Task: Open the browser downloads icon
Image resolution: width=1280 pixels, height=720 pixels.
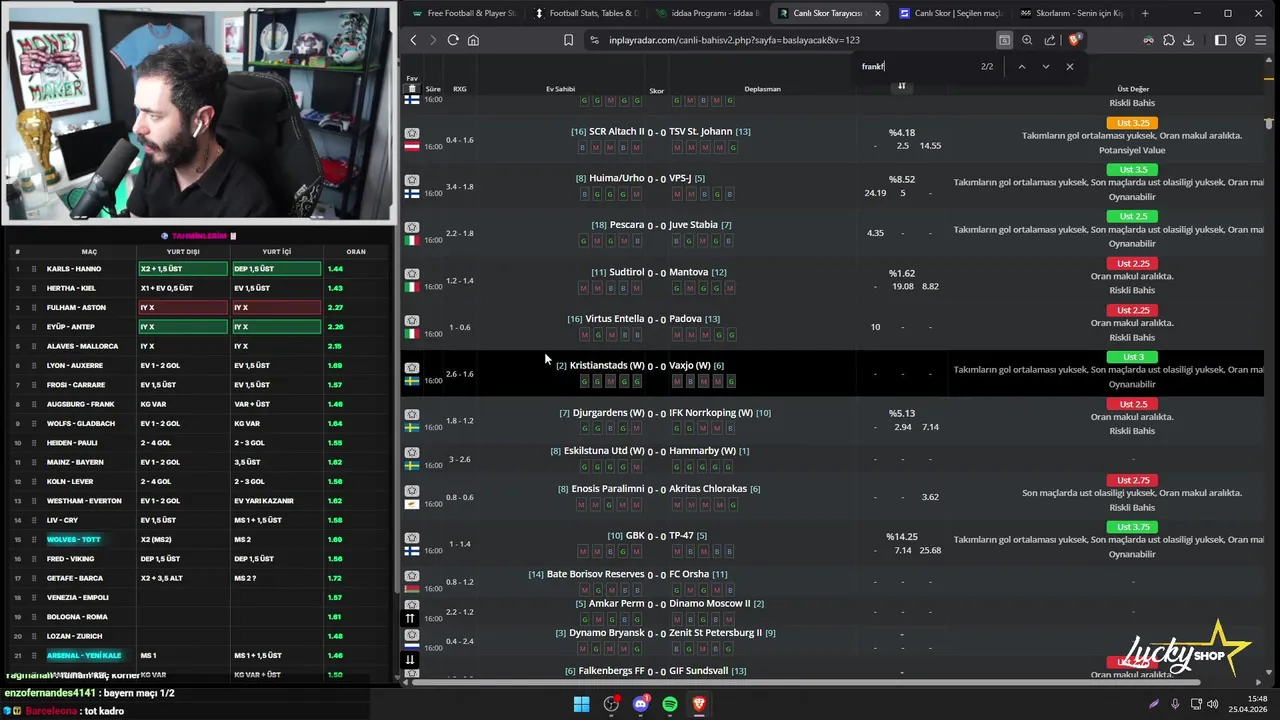Action: [x=1188, y=40]
